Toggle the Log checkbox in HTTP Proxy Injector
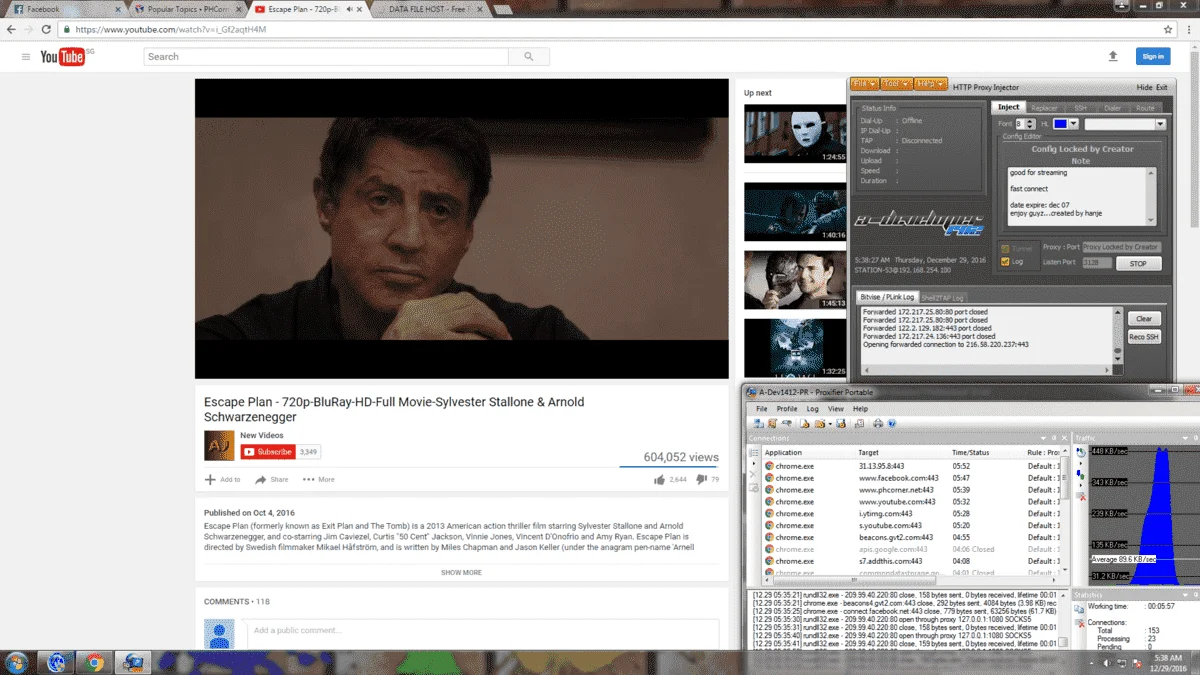This screenshot has height=675, width=1200. pos(1006,262)
